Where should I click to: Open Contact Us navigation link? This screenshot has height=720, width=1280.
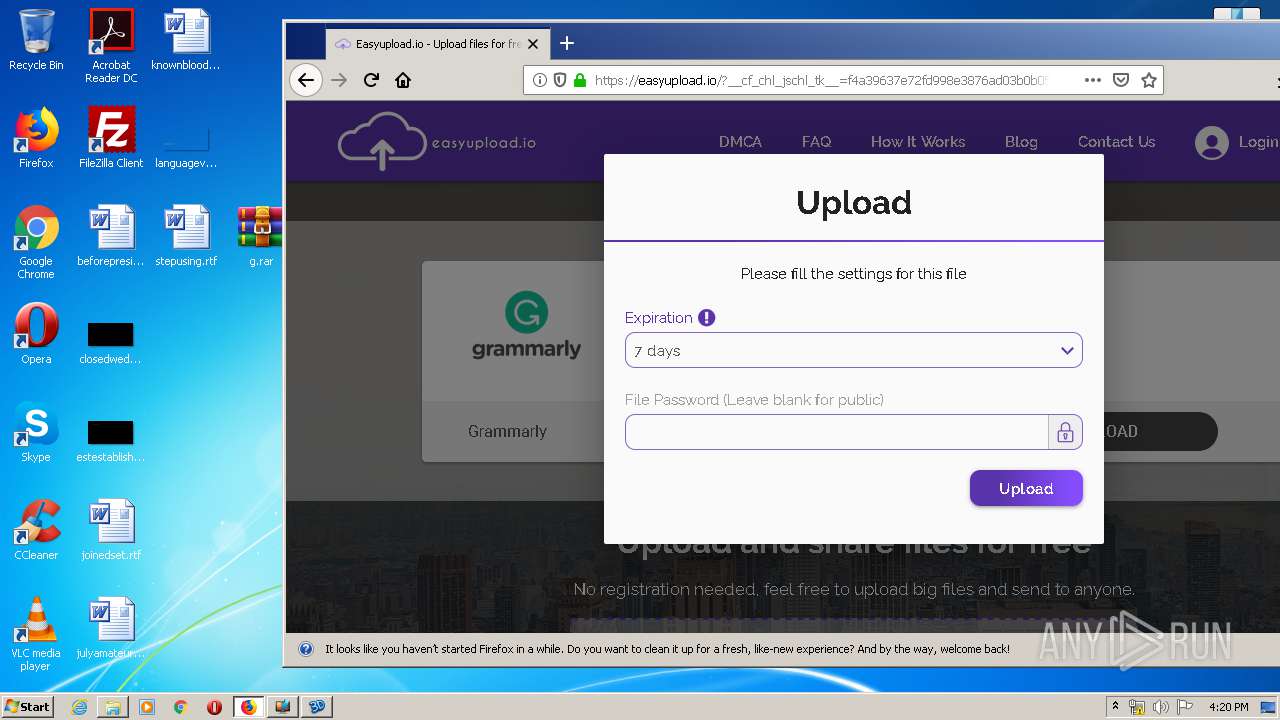point(1116,142)
